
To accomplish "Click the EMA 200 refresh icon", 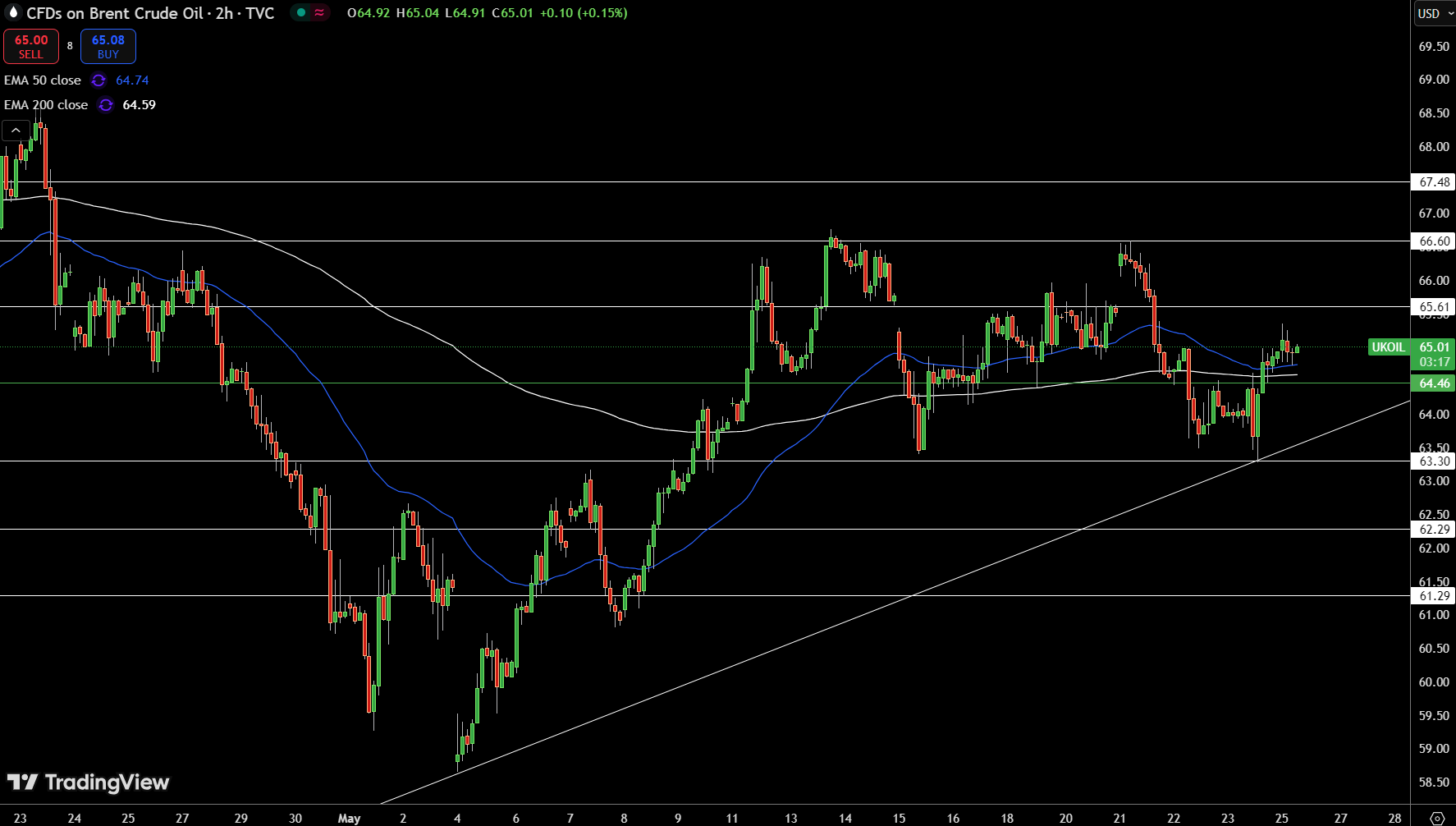I will tap(106, 105).
